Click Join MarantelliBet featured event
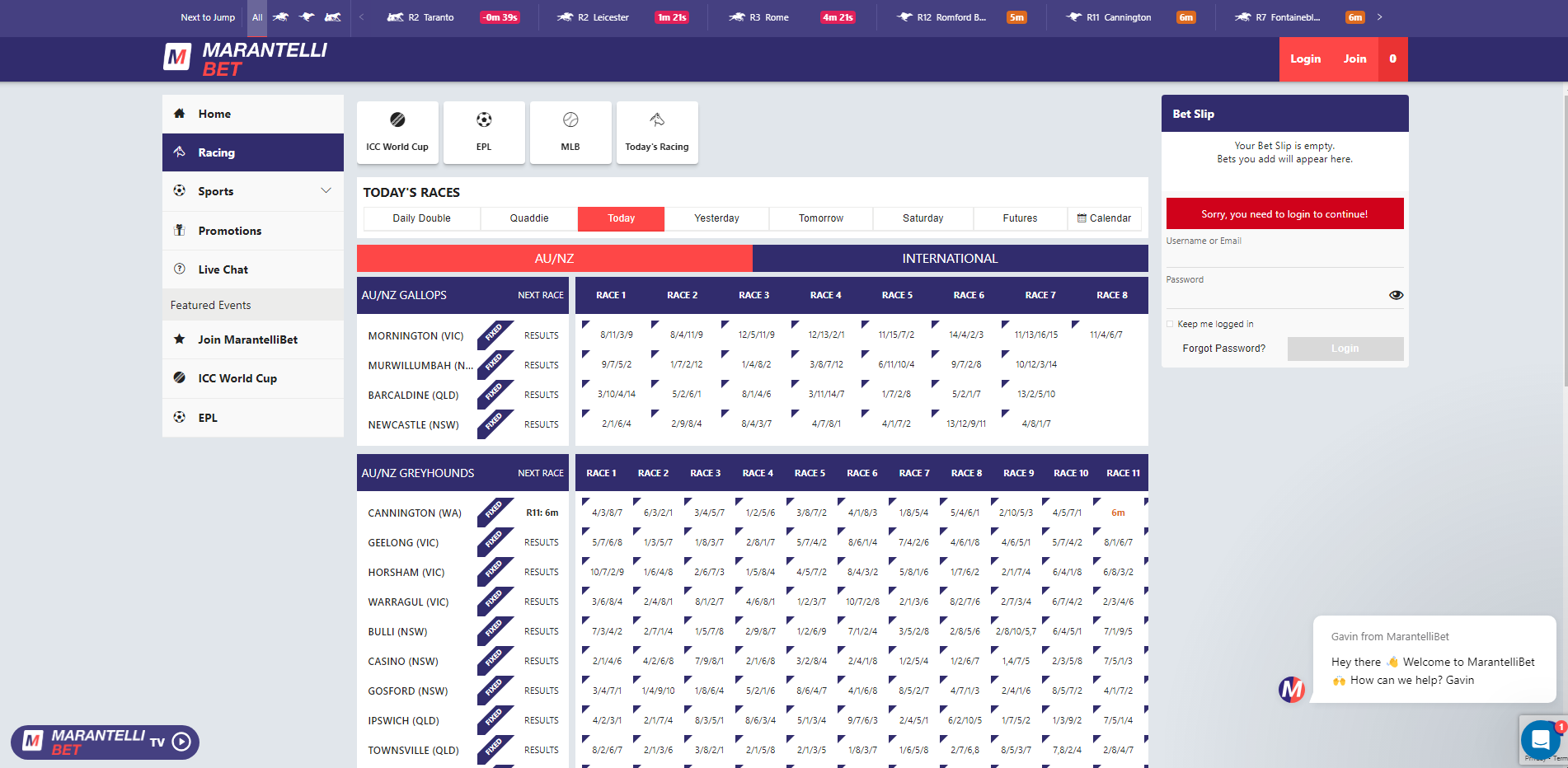Image resolution: width=1568 pixels, height=768 pixels. 253,340
